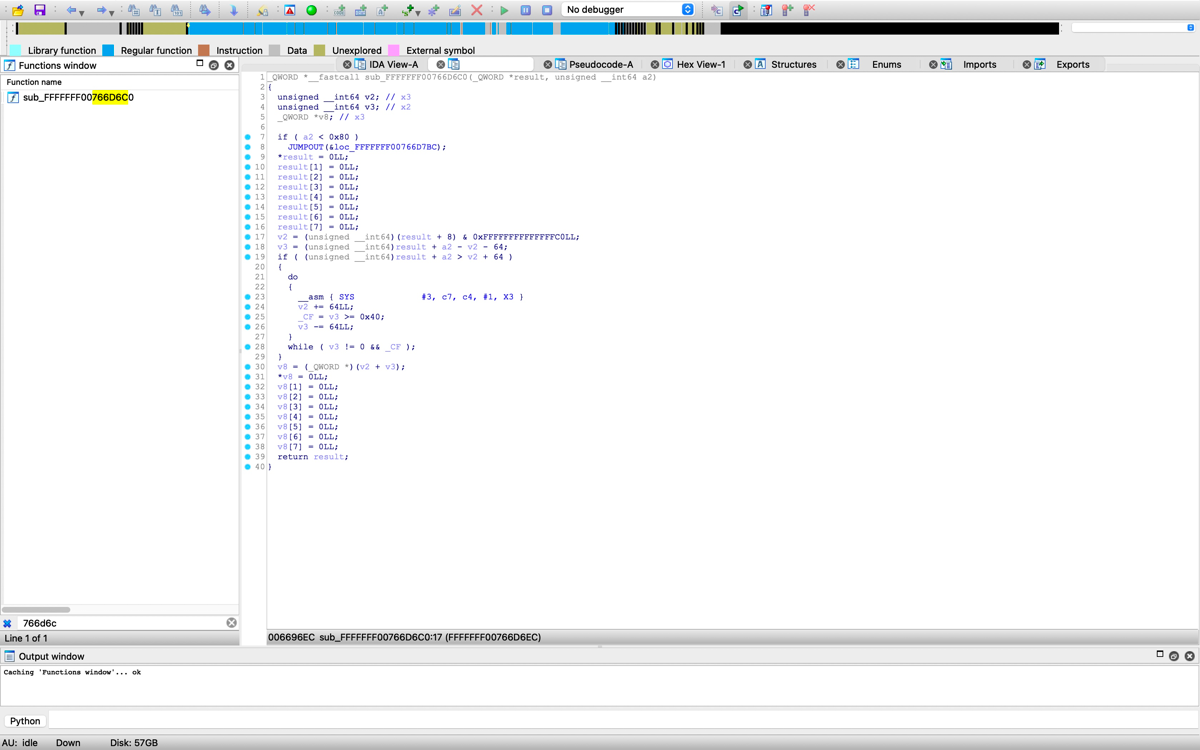Switch to the Enums tab

tap(886, 64)
